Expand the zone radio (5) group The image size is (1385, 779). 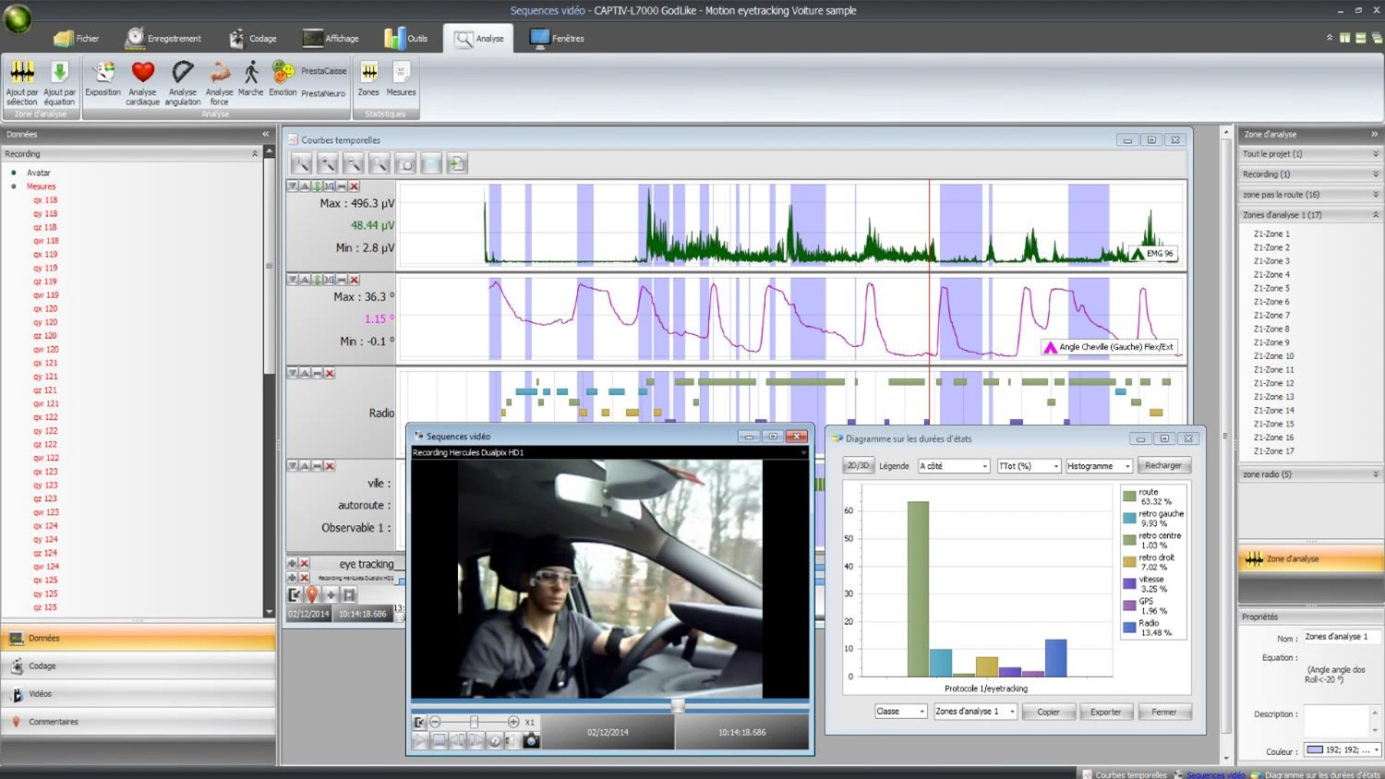1375,475
